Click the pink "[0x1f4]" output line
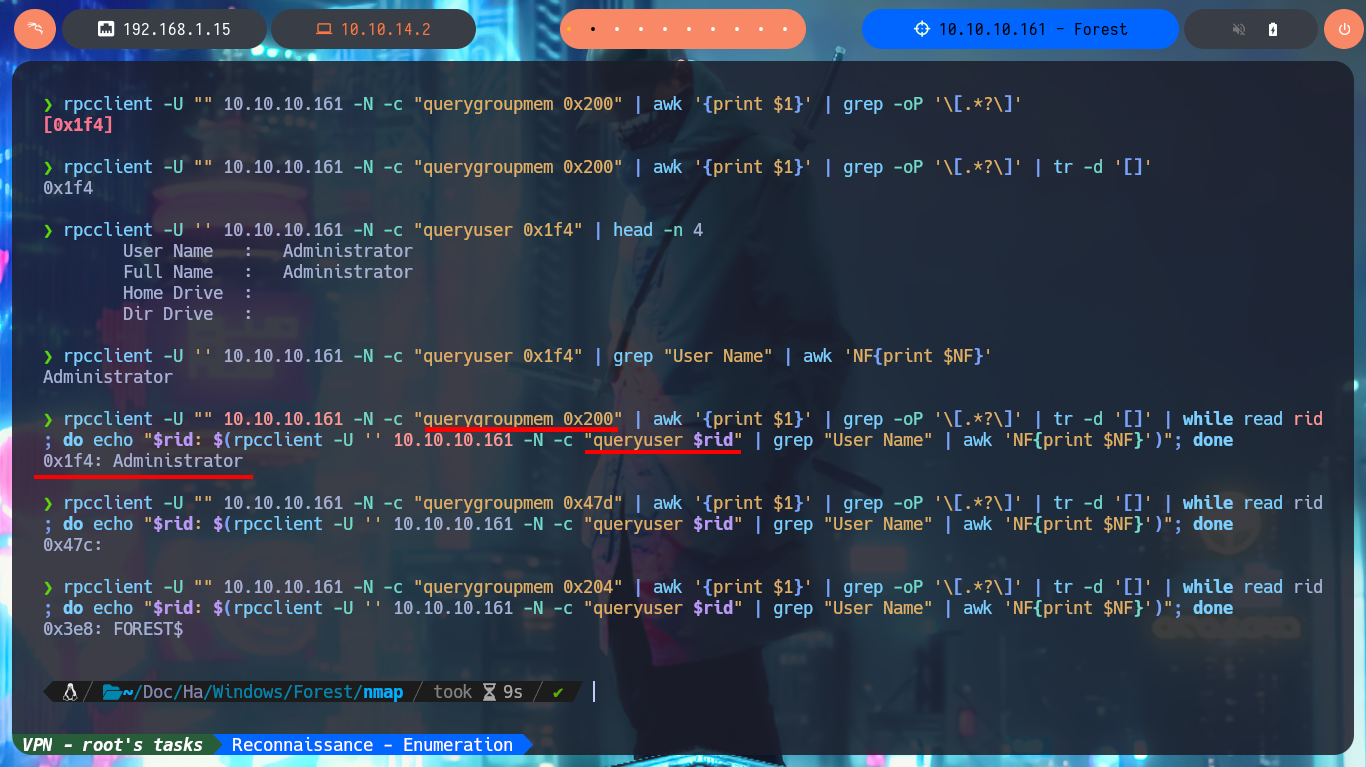Screen dimensions: 1366x767 (x=78, y=125)
